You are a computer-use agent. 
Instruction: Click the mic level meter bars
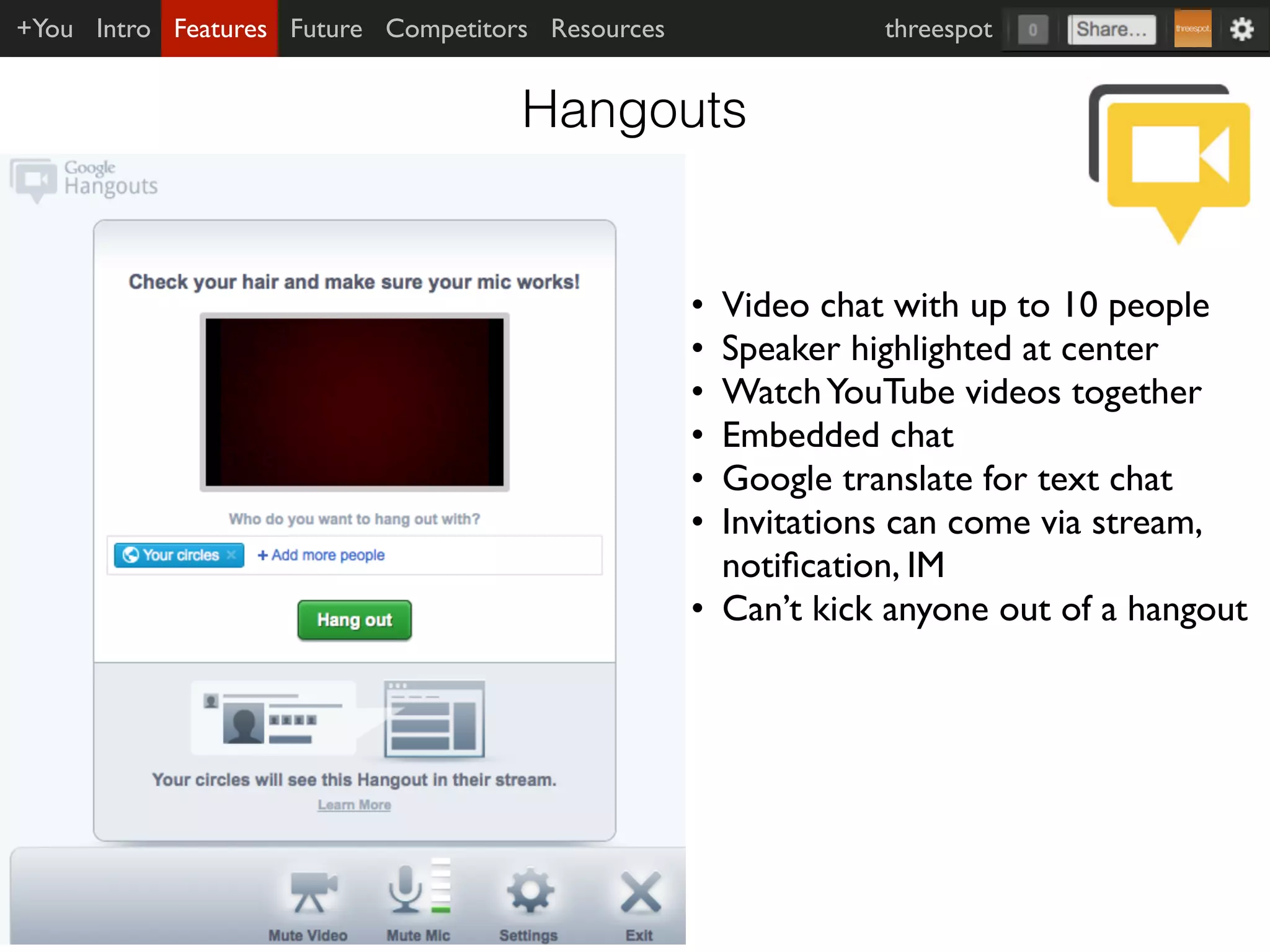click(441, 886)
